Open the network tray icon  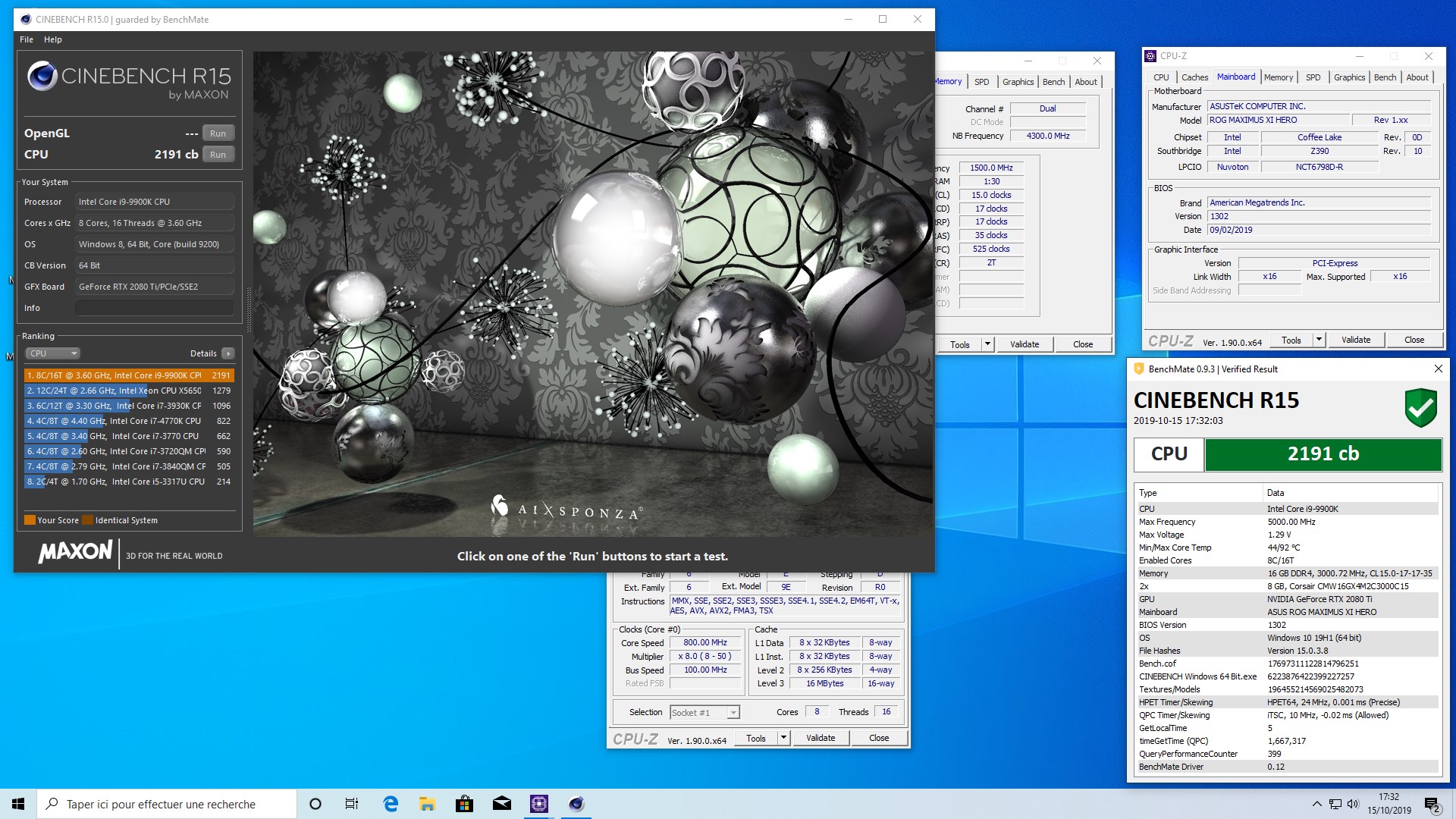click(x=1335, y=804)
